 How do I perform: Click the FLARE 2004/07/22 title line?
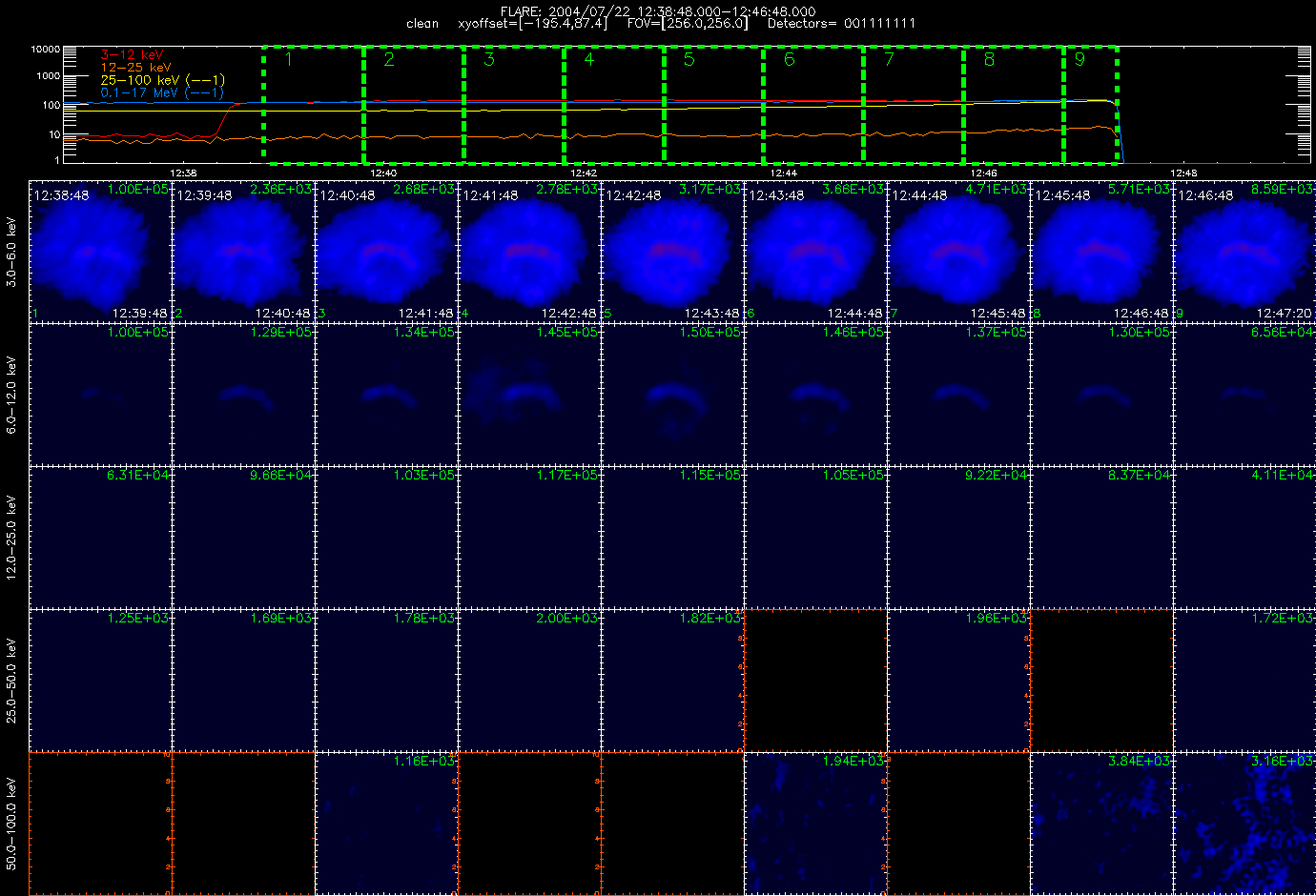point(658,10)
